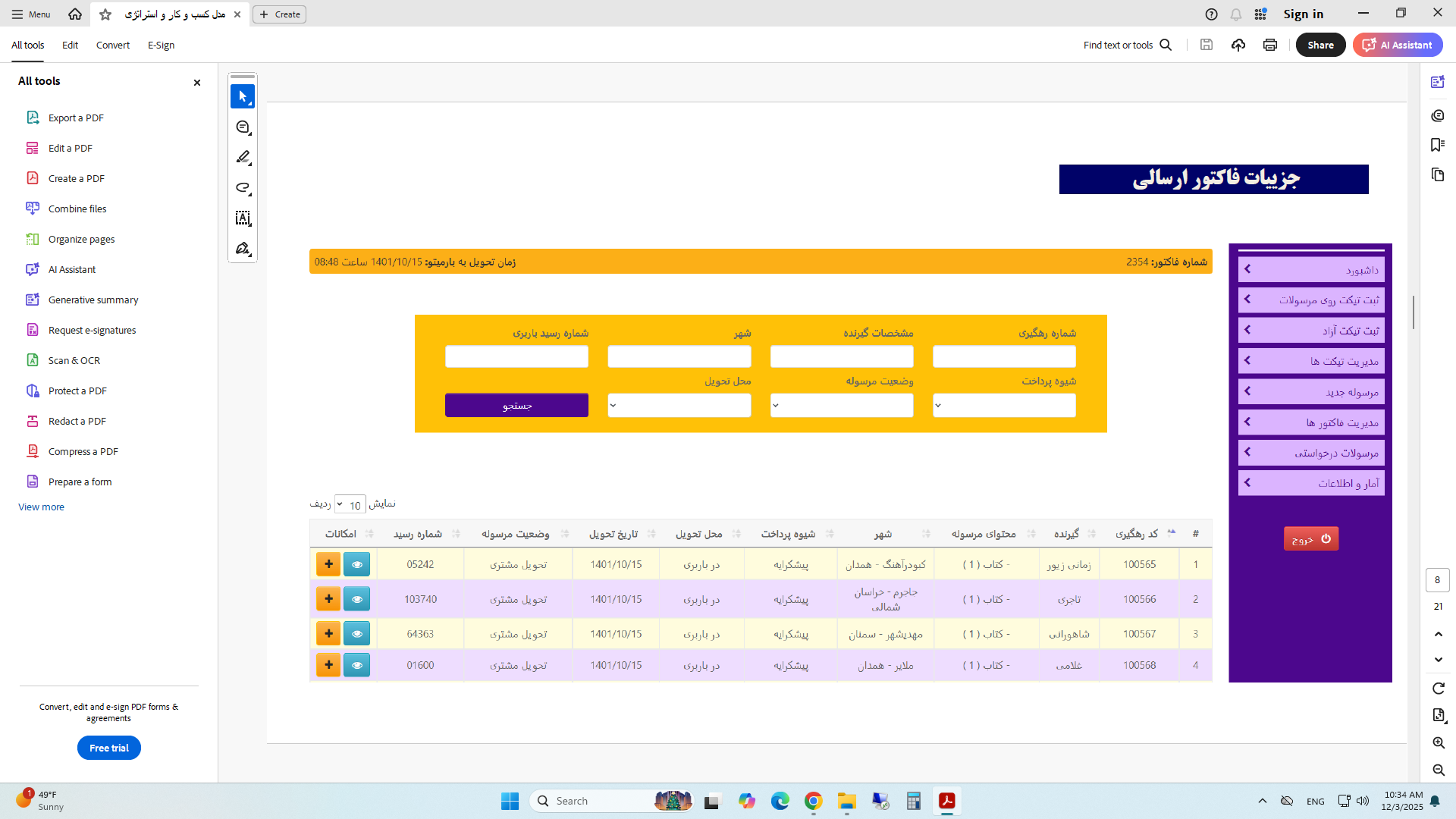The height and width of the screenshot is (819, 1456).
Task: Open the E-Sign tab
Action: tap(161, 45)
